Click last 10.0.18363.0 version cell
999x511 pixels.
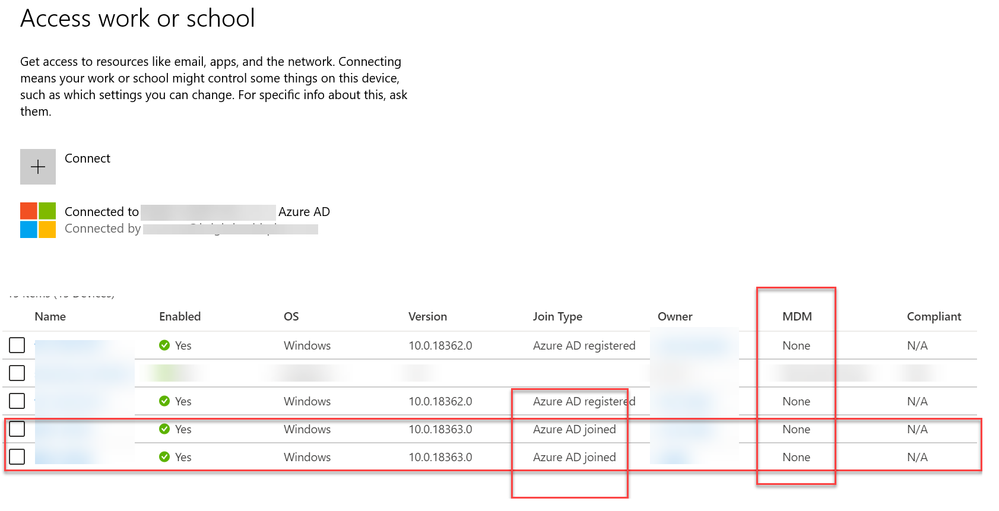440,457
